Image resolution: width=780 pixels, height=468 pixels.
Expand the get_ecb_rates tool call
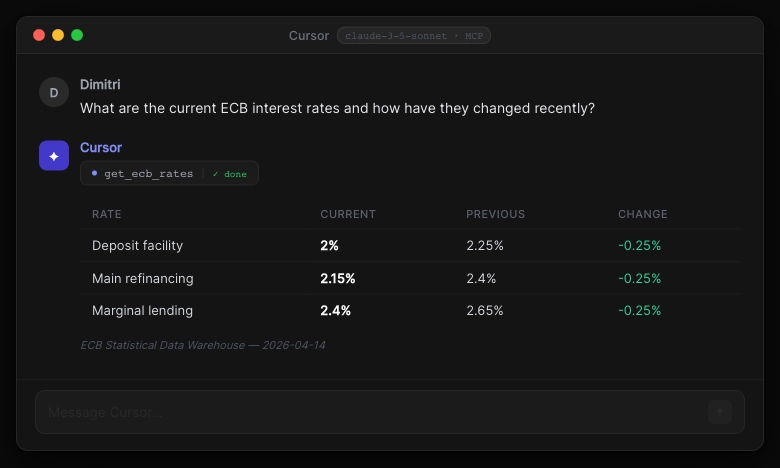coord(148,174)
